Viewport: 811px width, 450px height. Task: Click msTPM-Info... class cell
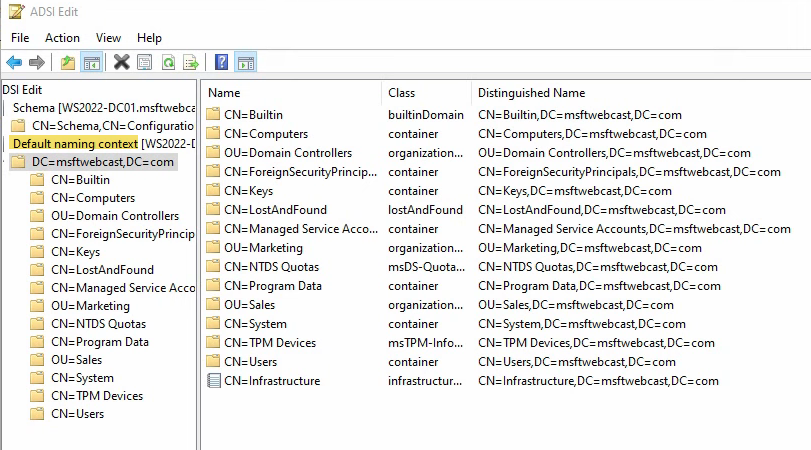[425, 342]
